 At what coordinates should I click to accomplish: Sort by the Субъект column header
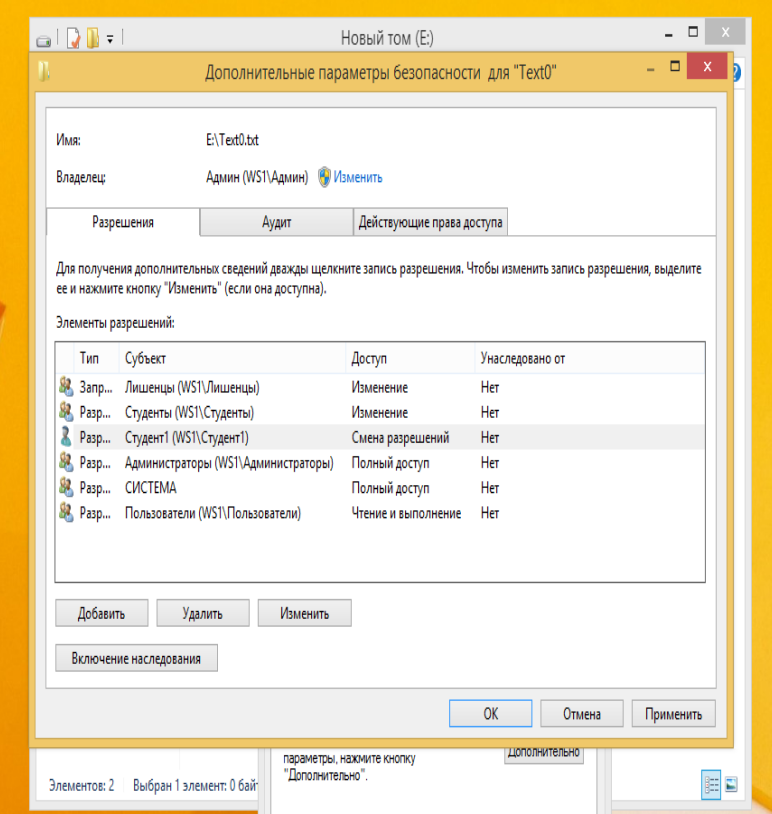[x=233, y=358]
